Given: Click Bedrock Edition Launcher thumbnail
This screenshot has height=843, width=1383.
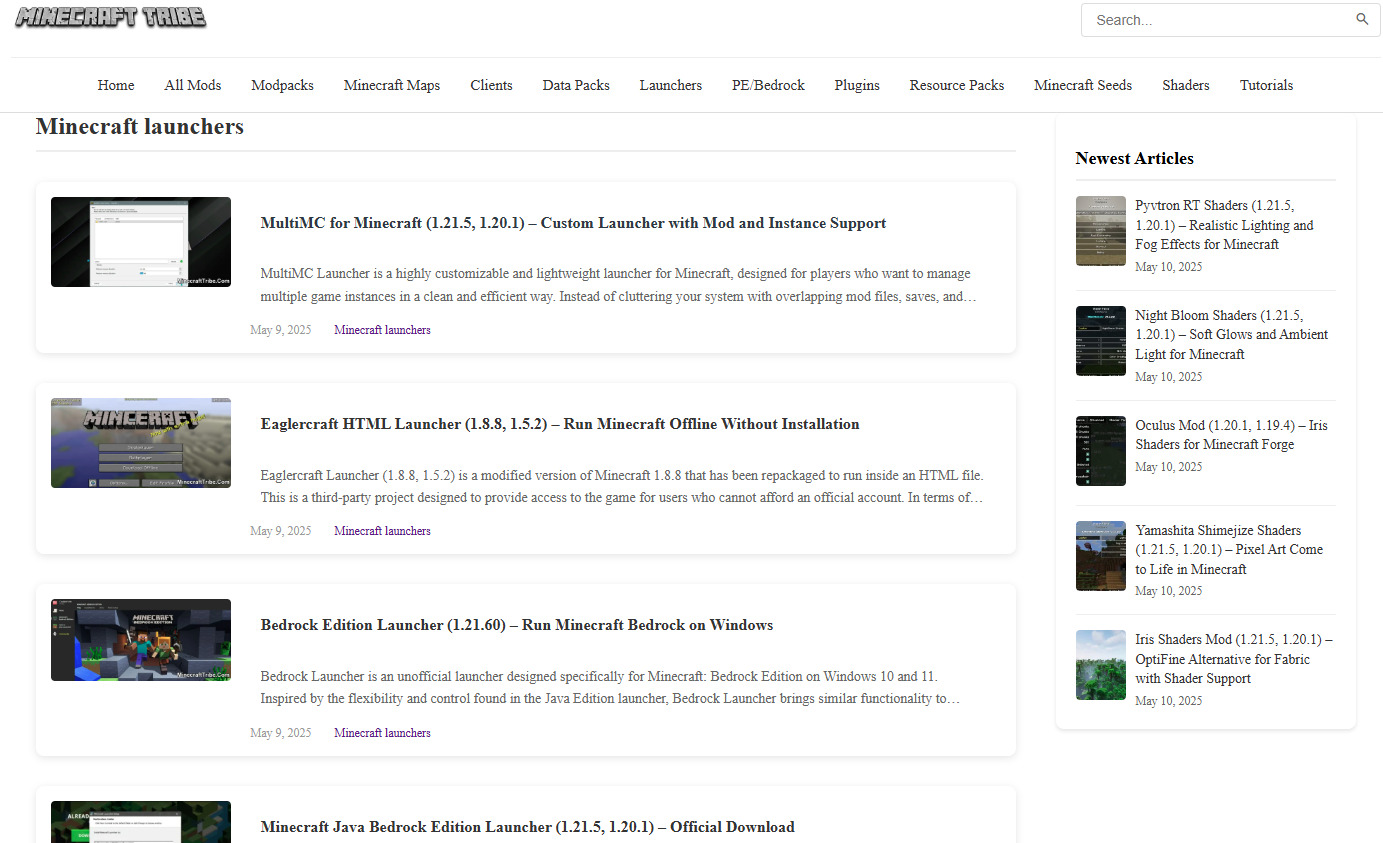Looking at the screenshot, I should (141, 640).
